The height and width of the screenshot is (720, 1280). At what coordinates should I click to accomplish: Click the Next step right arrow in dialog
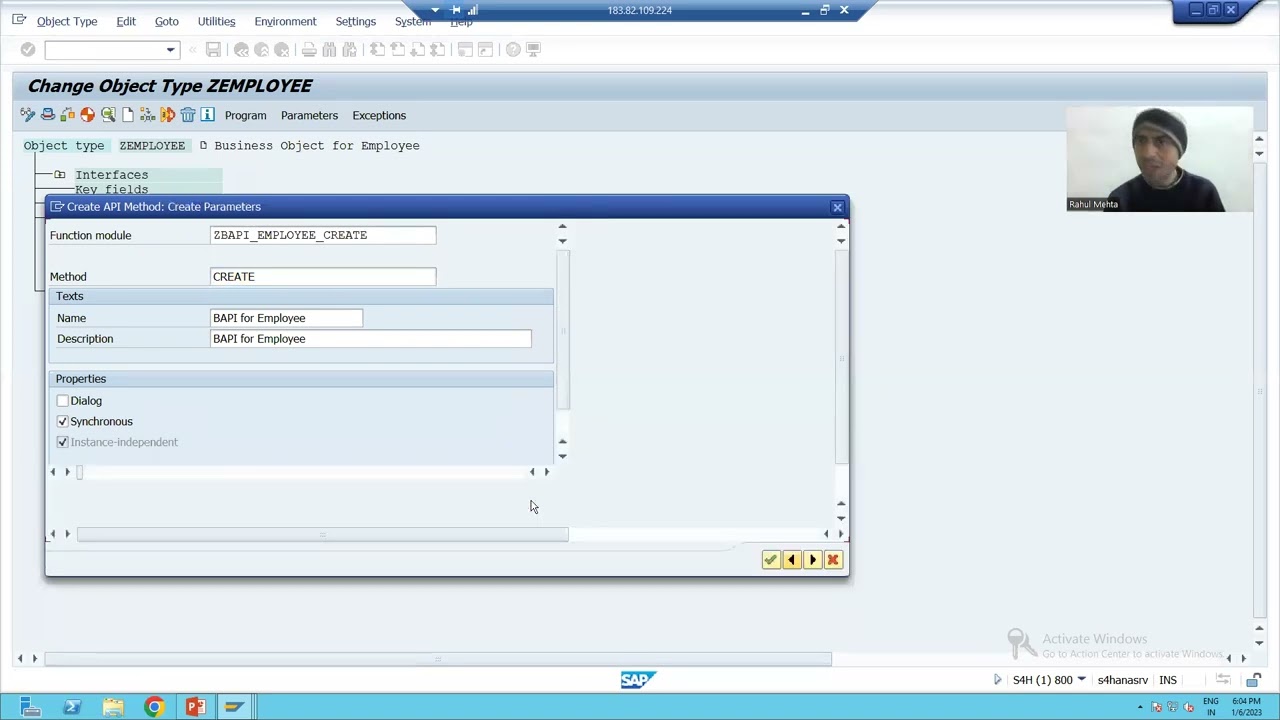pos(812,560)
